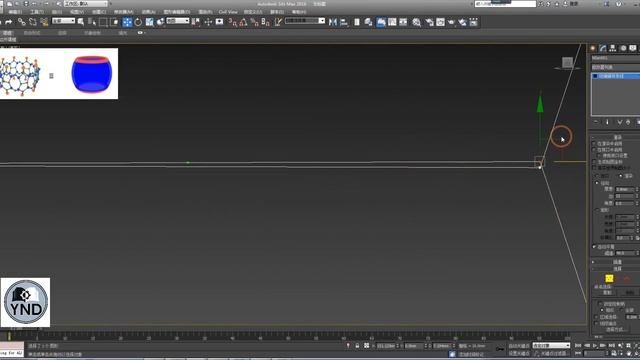Viewport: 640px width, 360px height.
Task: Open the Schematic View icon
Action: tap(403, 22)
